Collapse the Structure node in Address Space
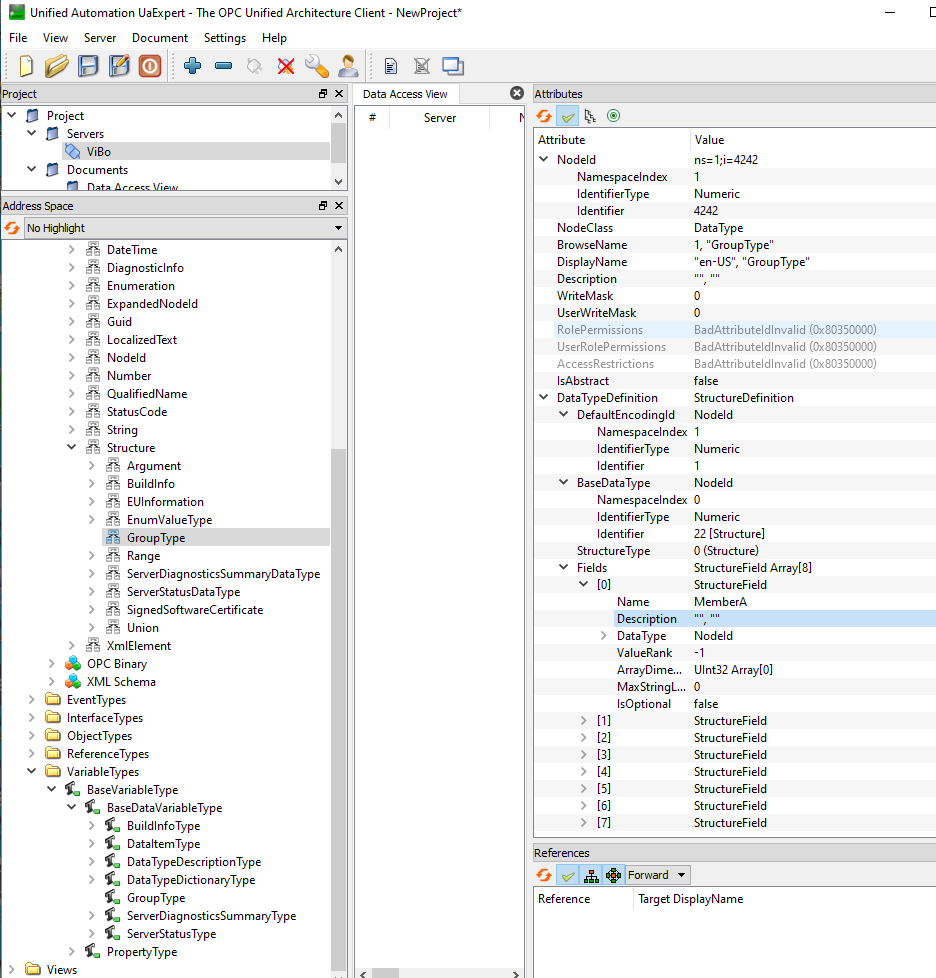The image size is (936, 978). [x=70, y=447]
